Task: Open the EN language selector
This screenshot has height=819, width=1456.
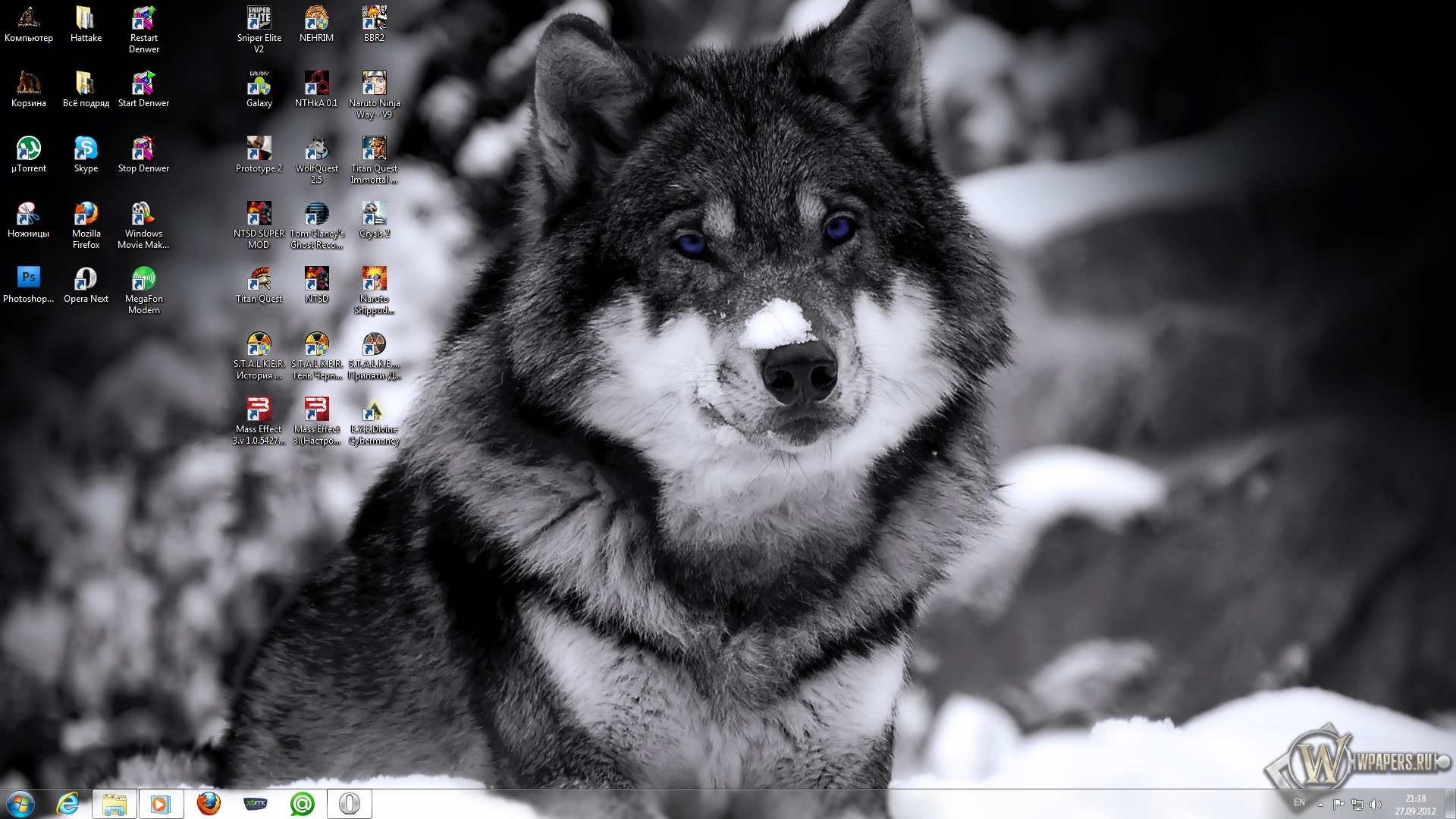Action: pyautogui.click(x=1299, y=802)
